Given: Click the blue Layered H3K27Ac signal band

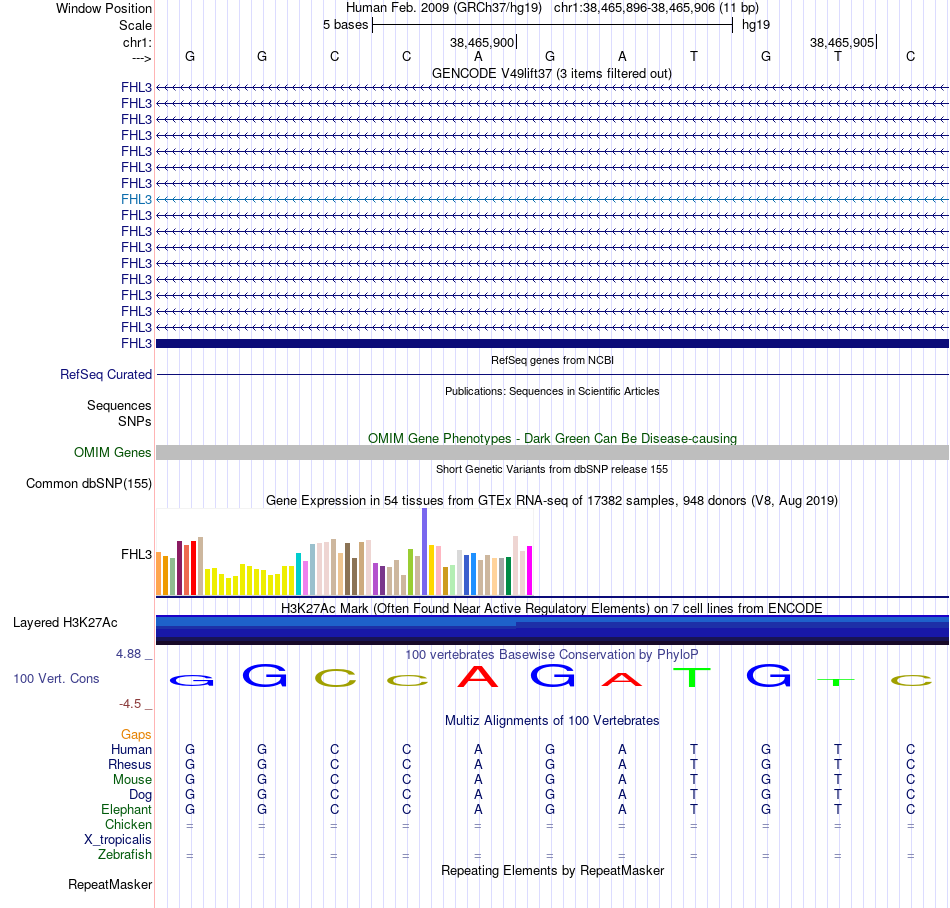Looking at the screenshot, I should click(552, 630).
